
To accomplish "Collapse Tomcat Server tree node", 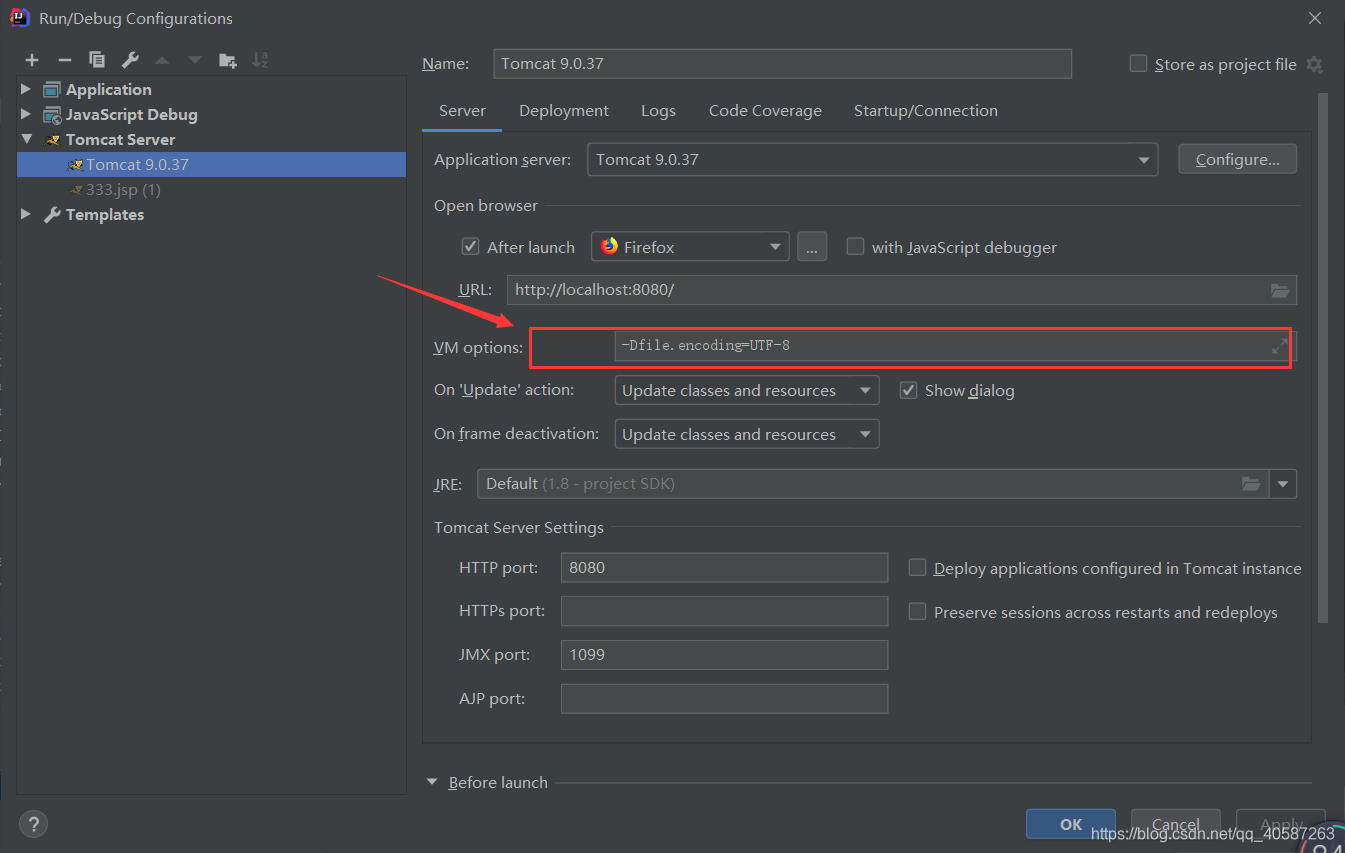I will [26, 139].
